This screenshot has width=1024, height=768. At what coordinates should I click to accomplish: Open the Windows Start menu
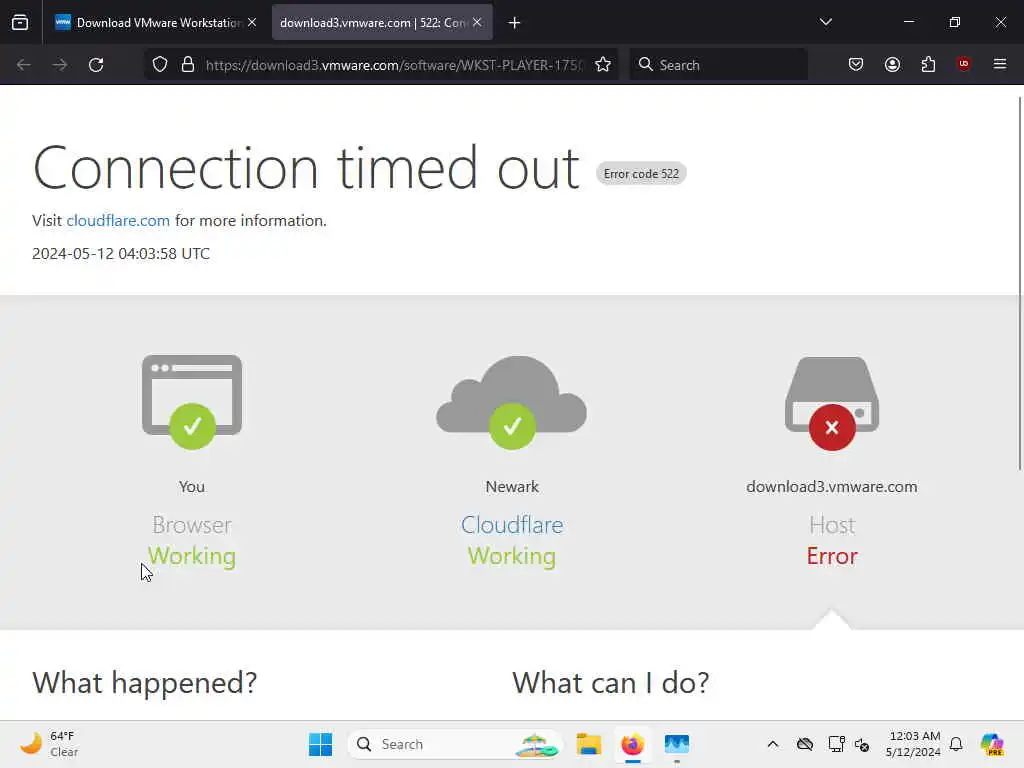(320, 744)
